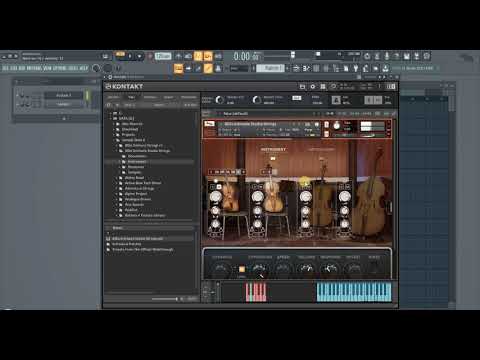480x360 pixels.
Task: Click the Kontakt rack view icon
Action: point(323,87)
